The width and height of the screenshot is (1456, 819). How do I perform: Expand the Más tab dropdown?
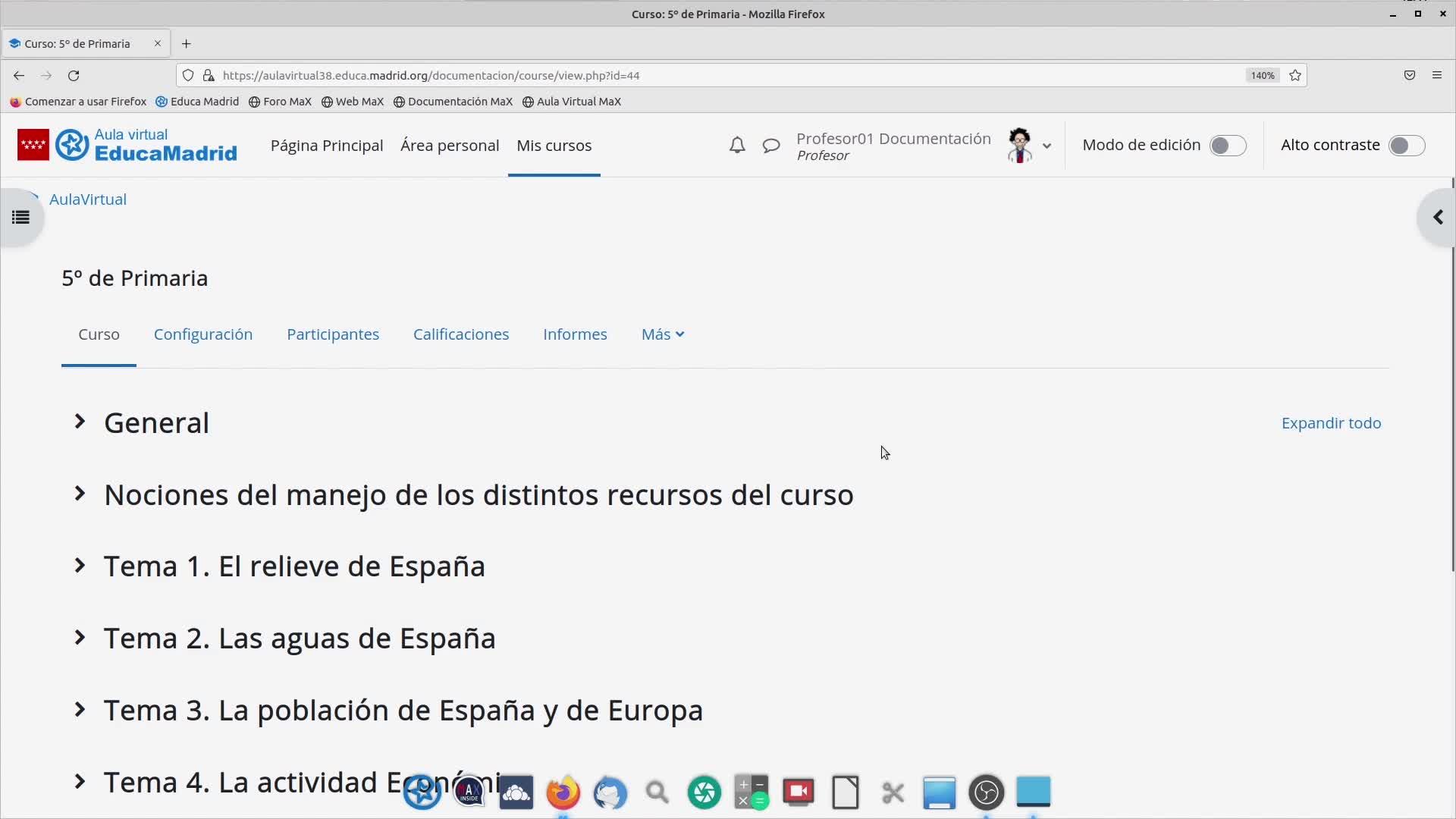[662, 334]
